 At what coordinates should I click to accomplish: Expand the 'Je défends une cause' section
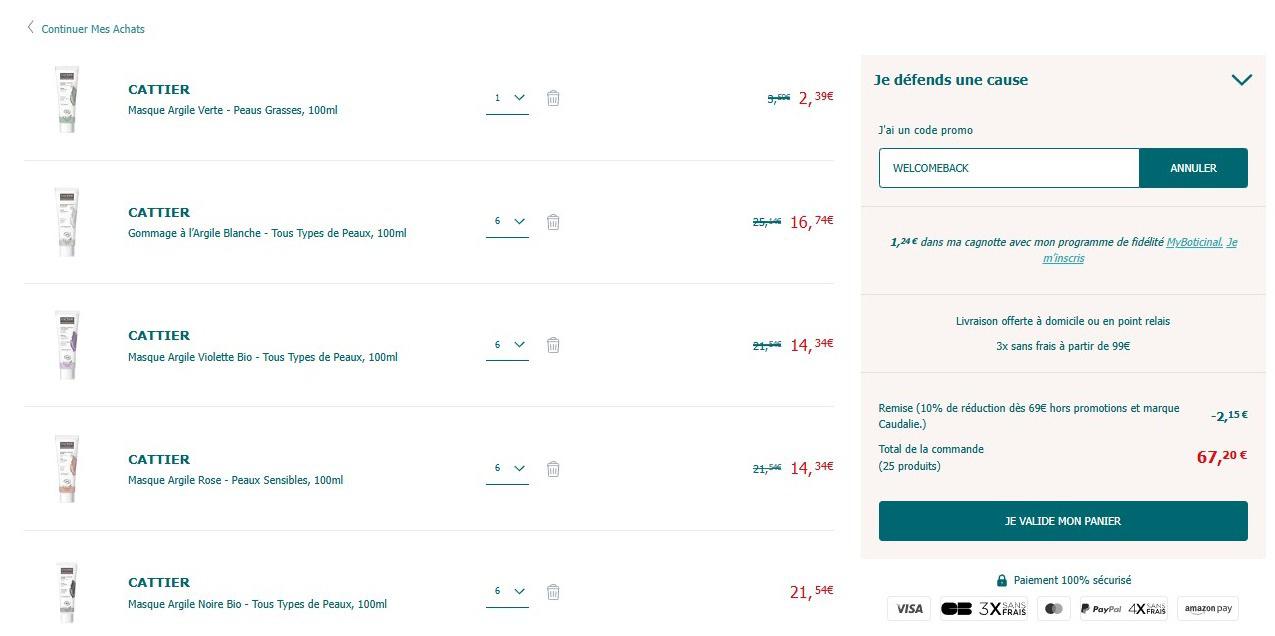(1241, 80)
